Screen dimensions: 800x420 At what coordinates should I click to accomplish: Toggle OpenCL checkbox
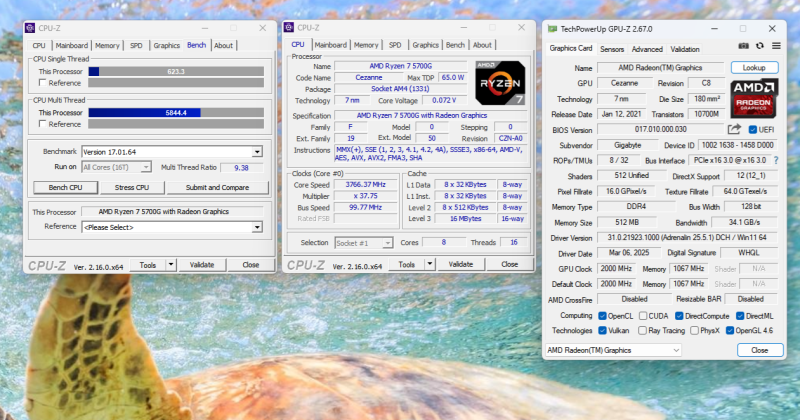coord(602,316)
